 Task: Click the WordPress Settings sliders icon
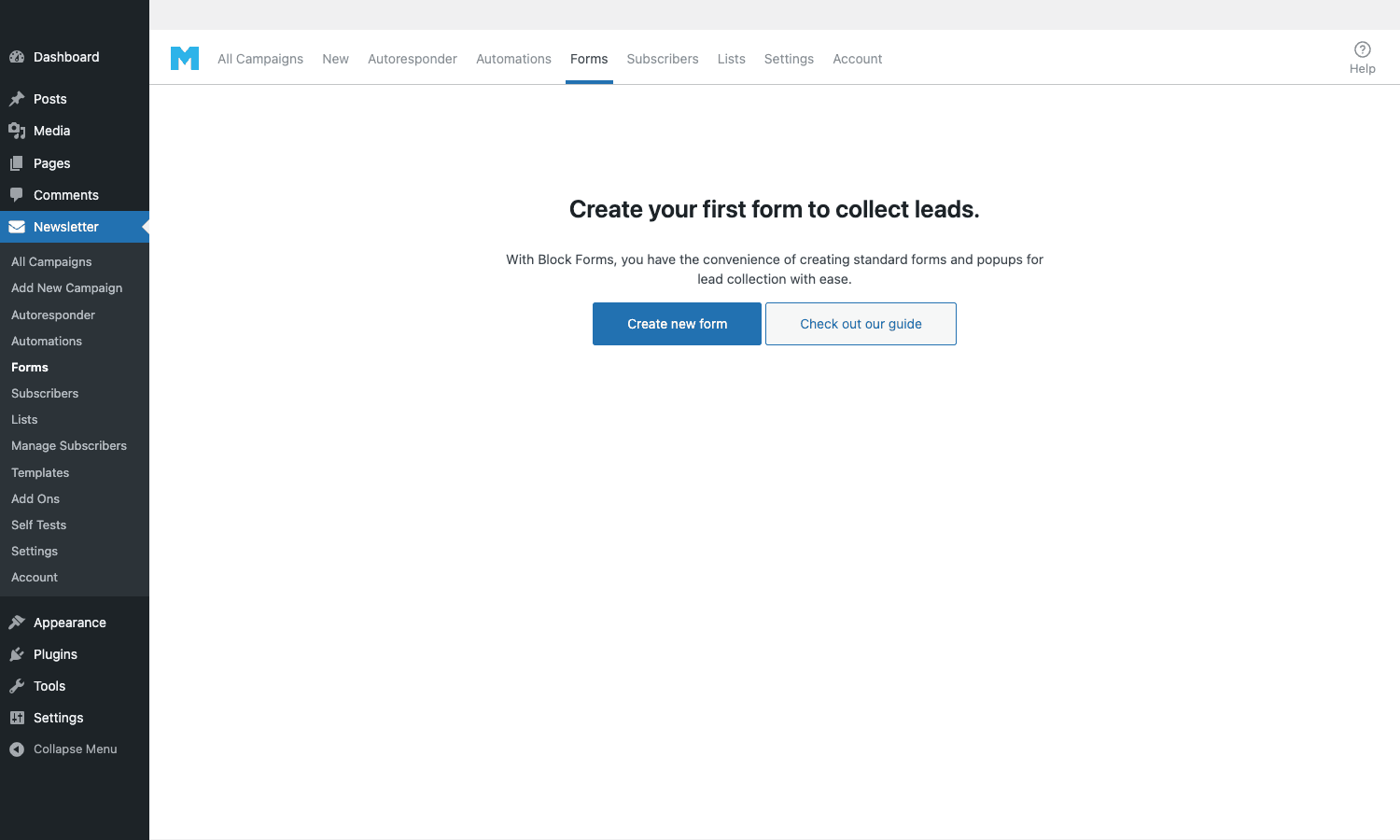click(17, 718)
